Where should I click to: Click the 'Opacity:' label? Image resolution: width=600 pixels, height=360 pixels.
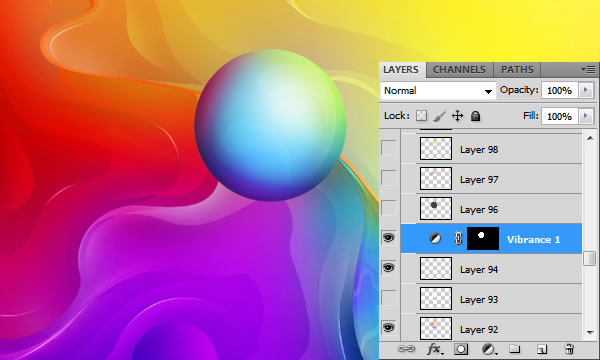point(519,90)
